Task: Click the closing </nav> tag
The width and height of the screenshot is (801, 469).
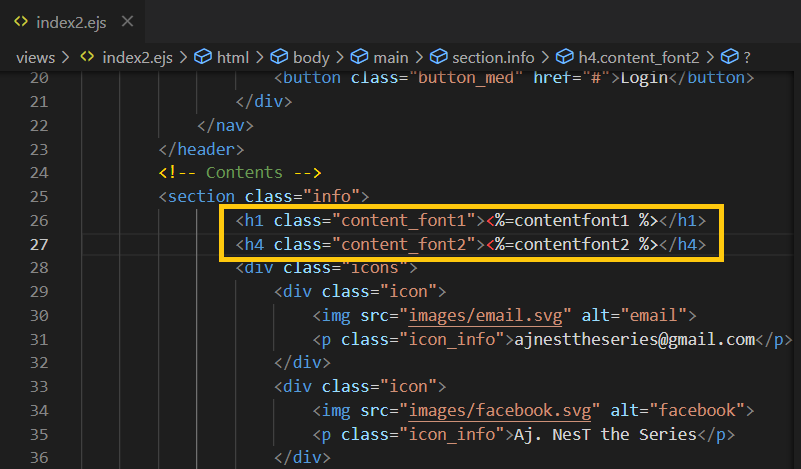Action: pos(225,125)
